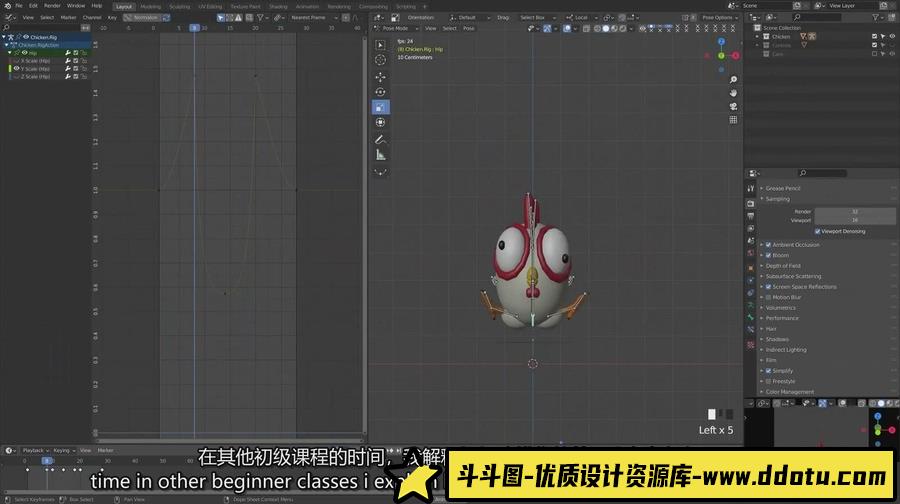This screenshot has height=504, width=900.
Task: Collapse the Sampling panel
Action: (x=777, y=199)
